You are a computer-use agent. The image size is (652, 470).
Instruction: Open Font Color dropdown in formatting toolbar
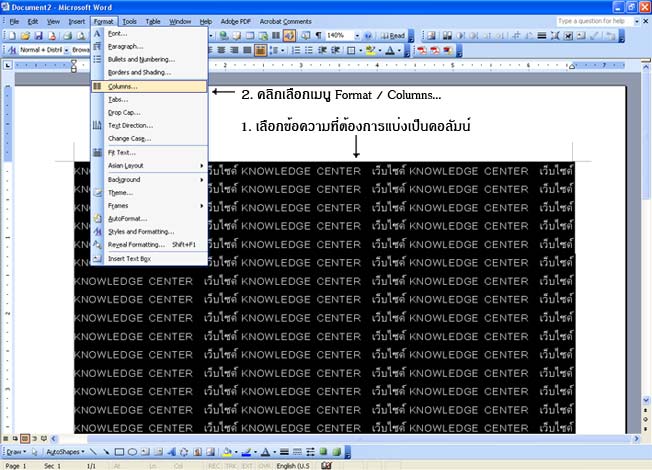pyautogui.click(x=399, y=50)
